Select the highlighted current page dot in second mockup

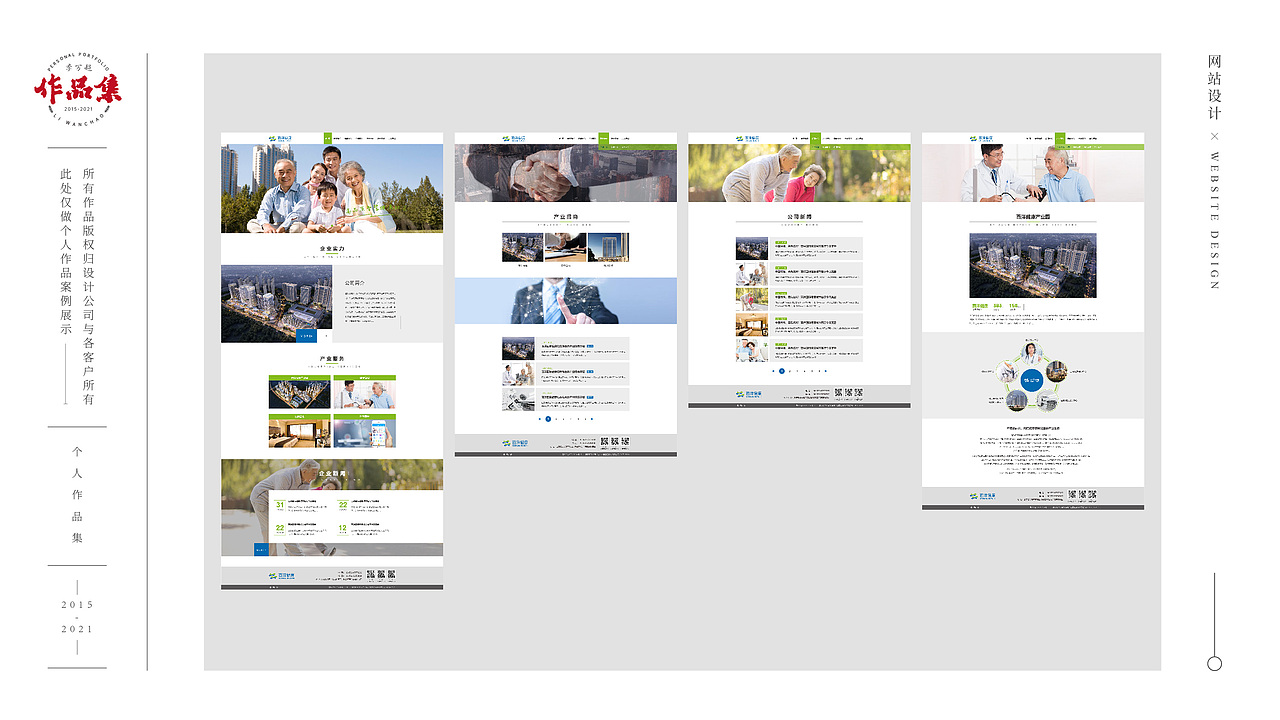coord(548,419)
